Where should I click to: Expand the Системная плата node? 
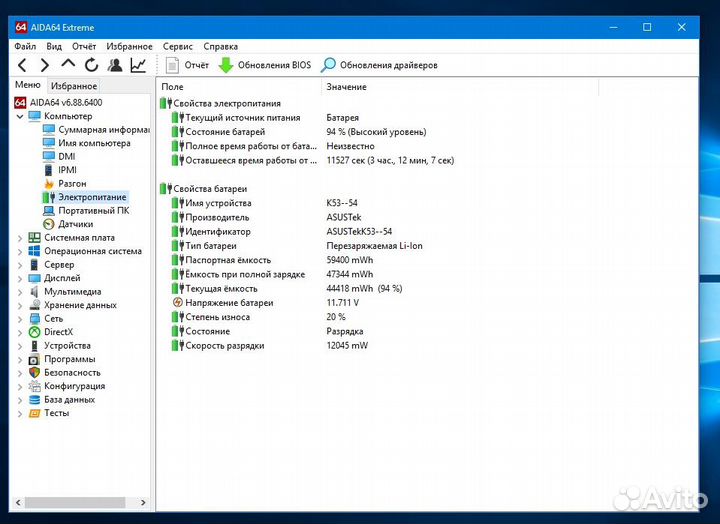pos(20,238)
